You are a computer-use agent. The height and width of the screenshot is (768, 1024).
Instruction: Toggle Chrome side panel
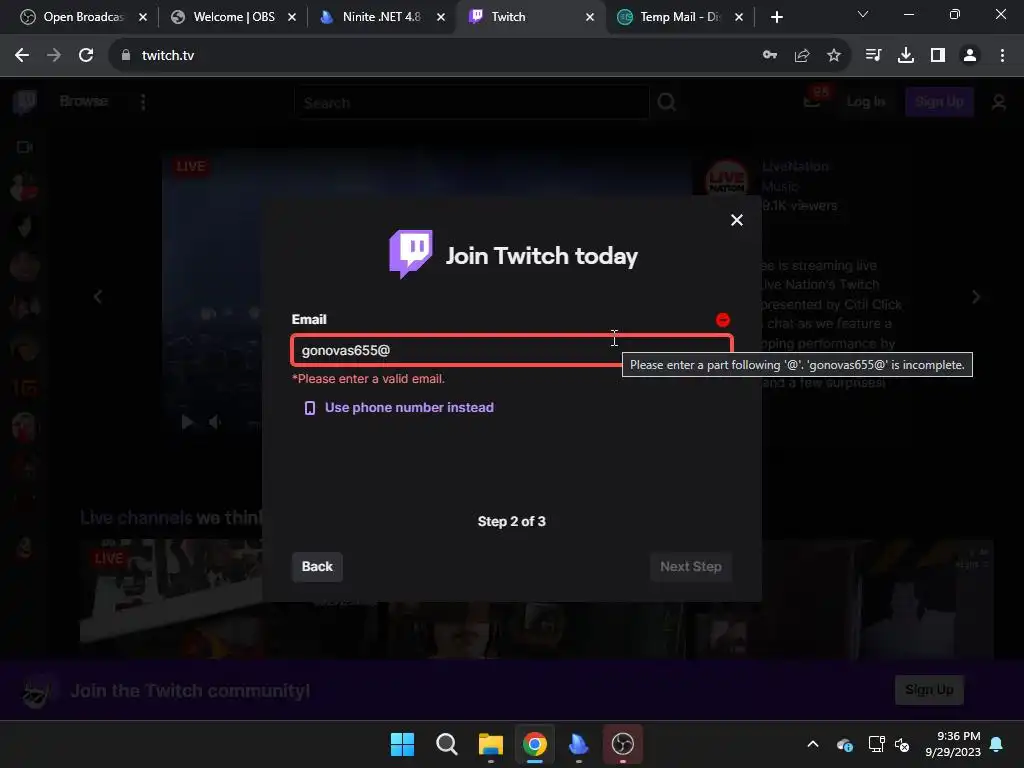(x=938, y=56)
